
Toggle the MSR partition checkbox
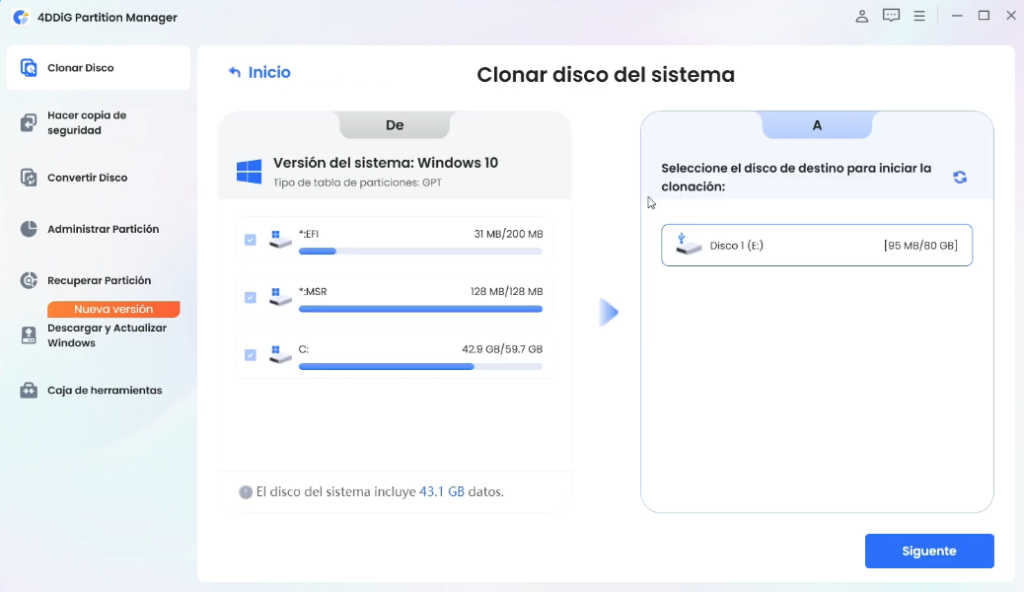[x=250, y=297]
